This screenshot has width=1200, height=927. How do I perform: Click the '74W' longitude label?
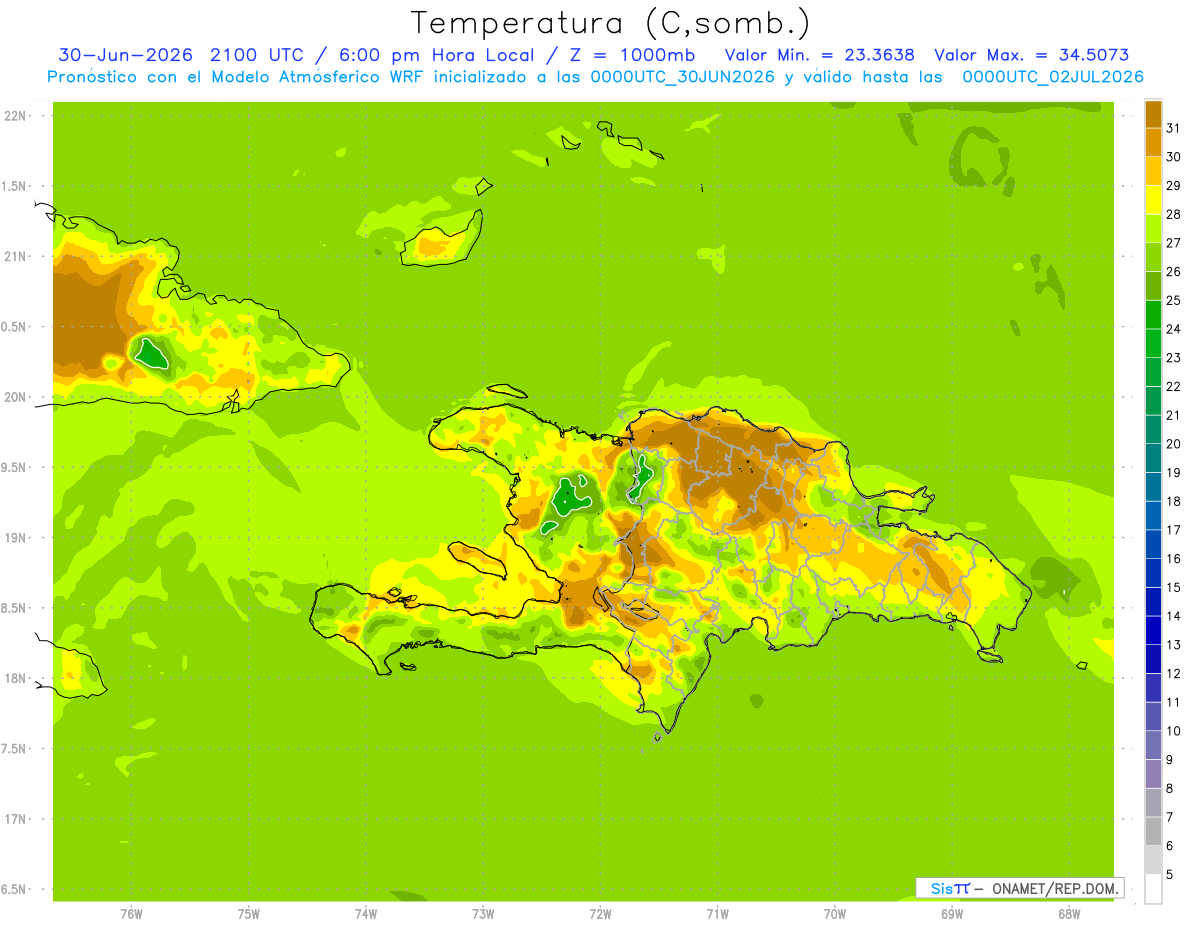point(366,914)
